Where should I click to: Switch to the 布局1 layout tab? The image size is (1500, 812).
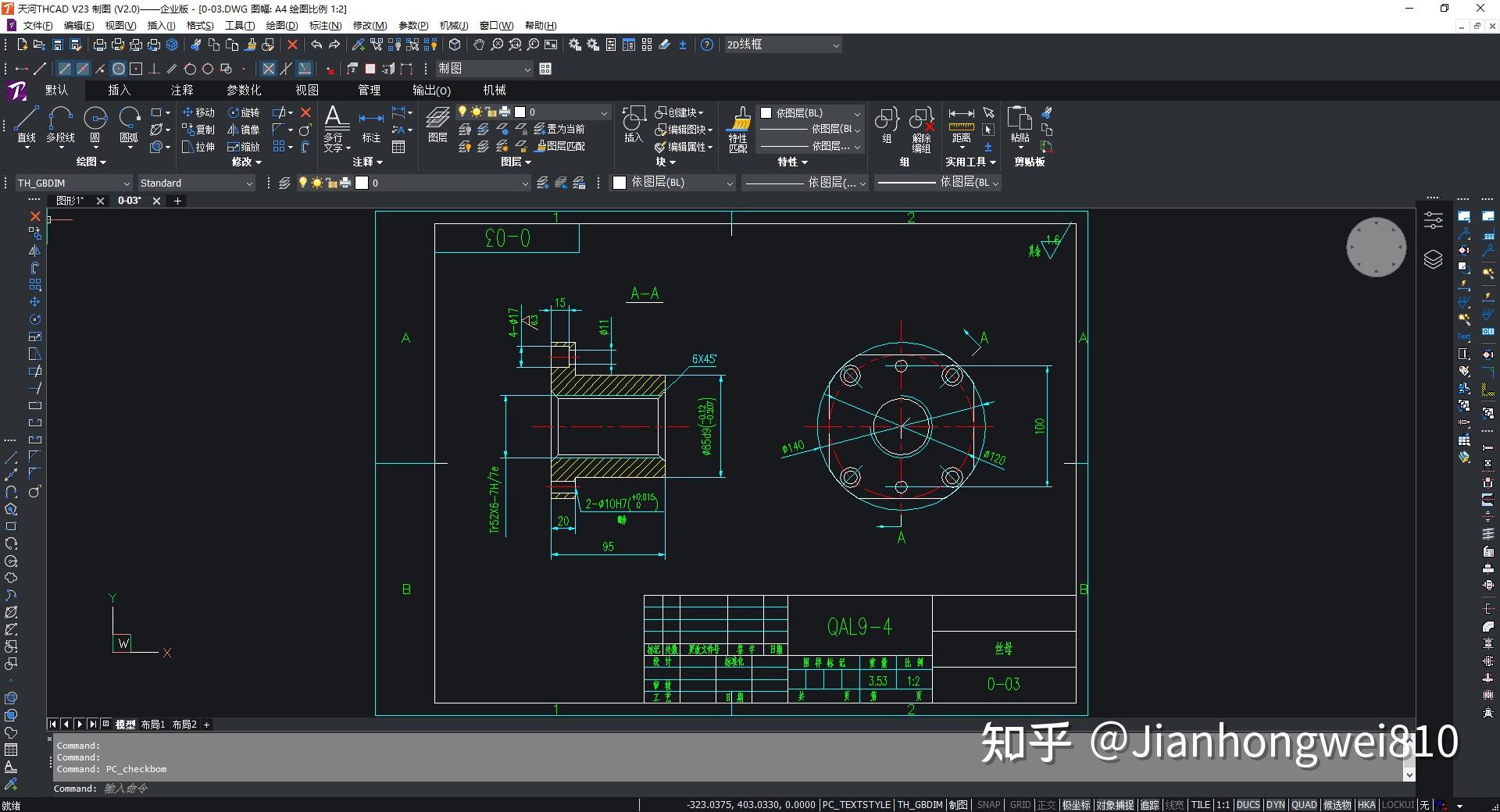[x=153, y=725]
